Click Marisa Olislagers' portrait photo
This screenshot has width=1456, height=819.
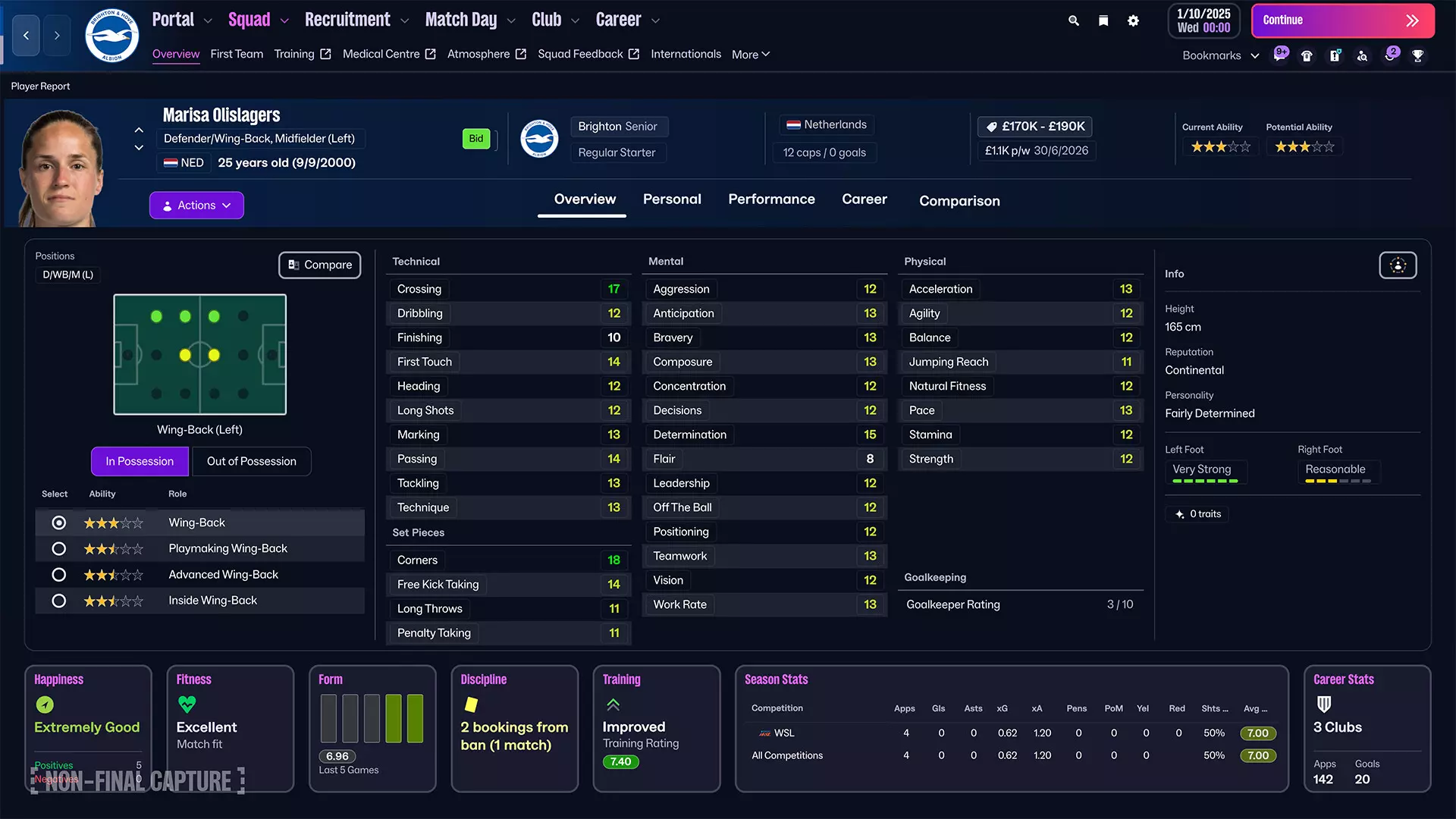click(x=64, y=163)
